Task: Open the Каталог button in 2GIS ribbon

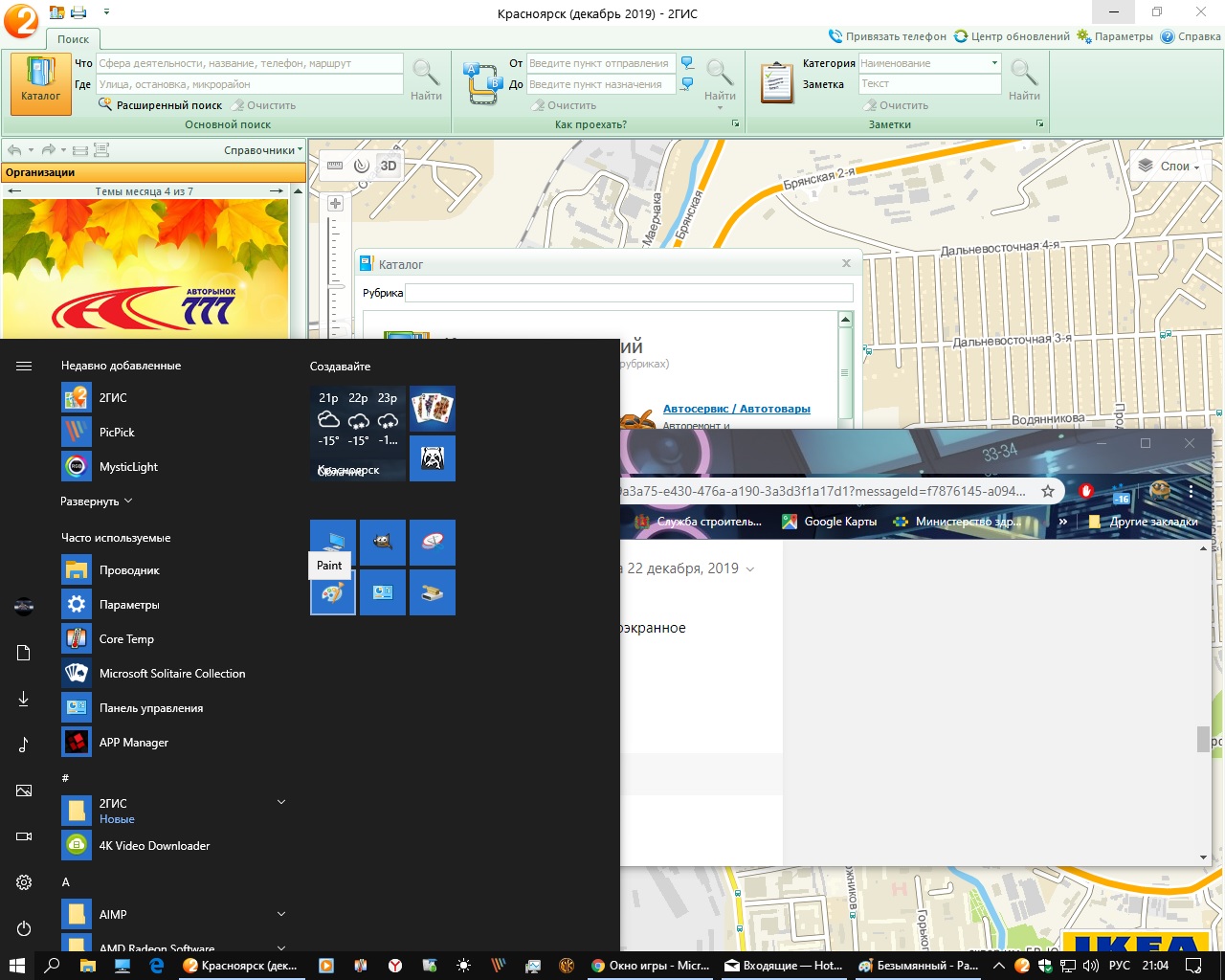Action: (41, 84)
